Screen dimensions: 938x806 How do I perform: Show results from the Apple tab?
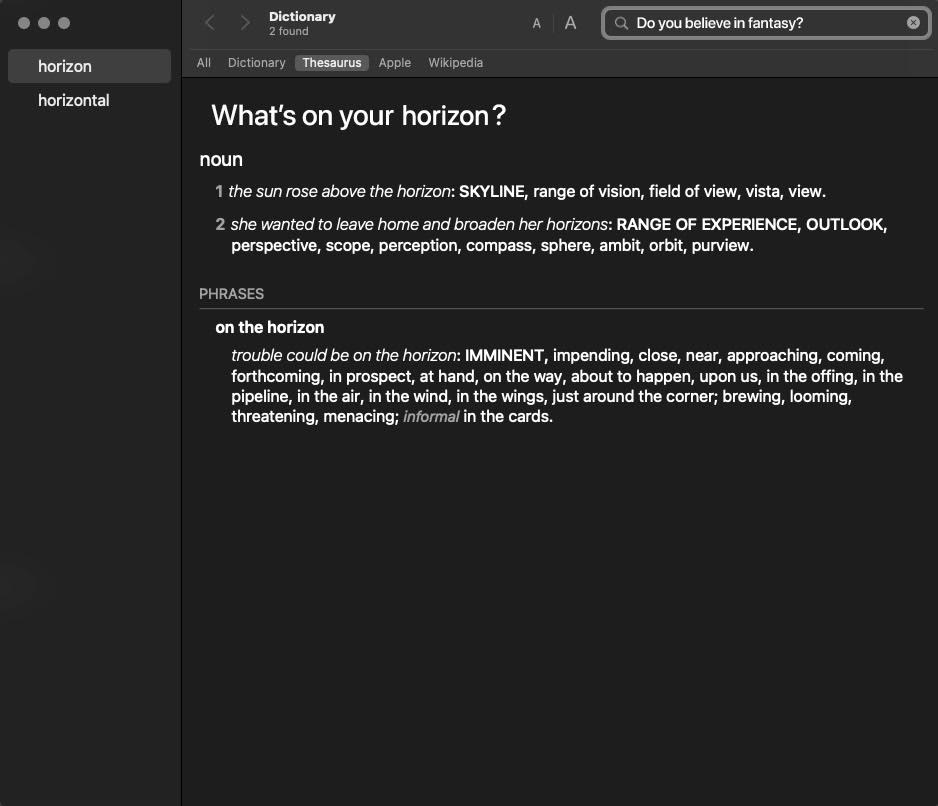point(394,63)
